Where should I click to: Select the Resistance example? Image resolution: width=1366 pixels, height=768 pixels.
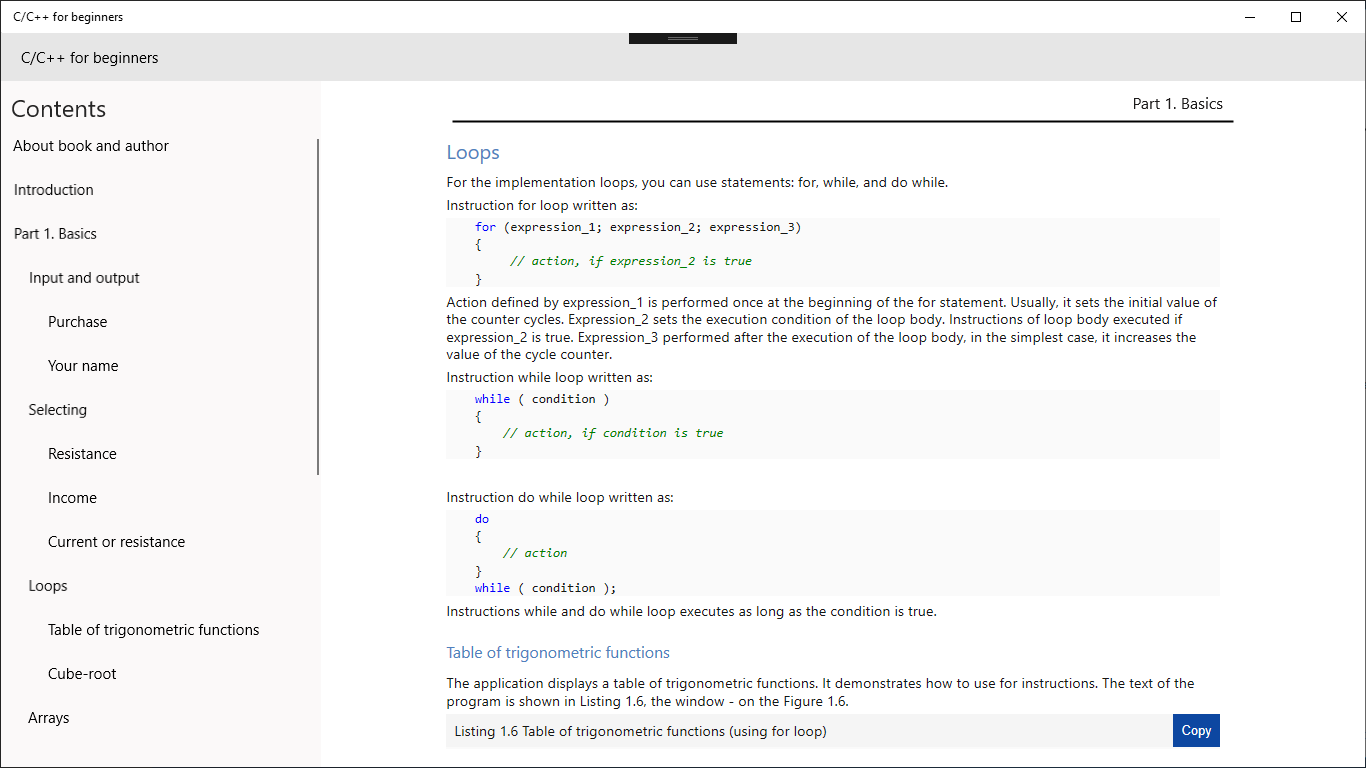click(x=82, y=453)
